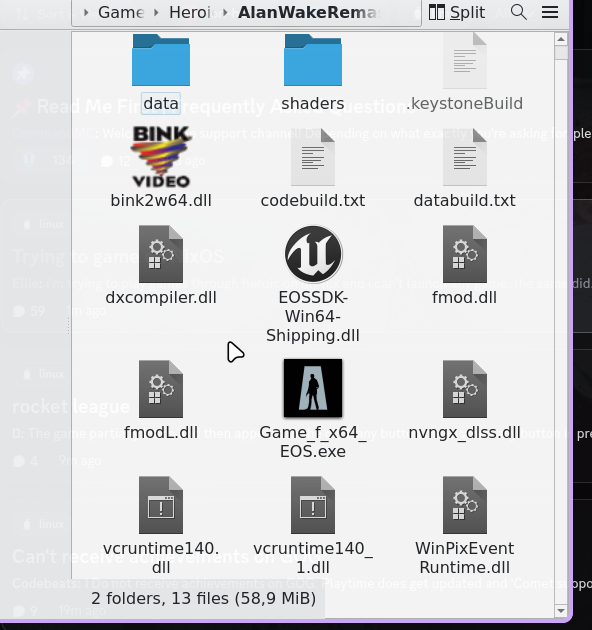
Task: Expand the arrow before Game breadcrumb
Action: pyautogui.click(x=86, y=12)
